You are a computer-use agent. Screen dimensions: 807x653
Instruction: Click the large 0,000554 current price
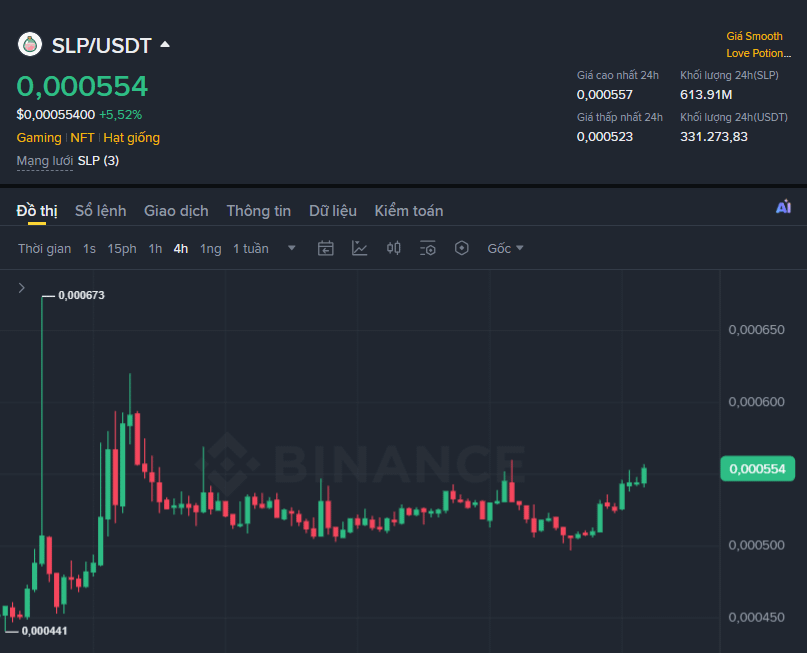(x=82, y=86)
